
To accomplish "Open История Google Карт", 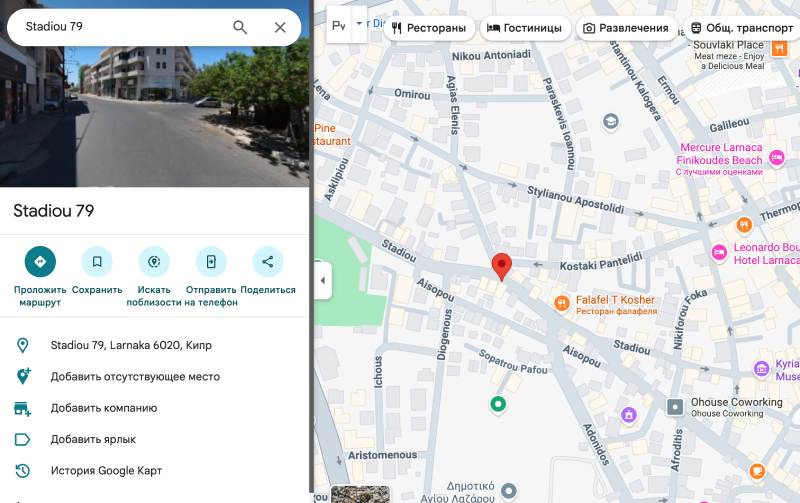I will click(106, 471).
